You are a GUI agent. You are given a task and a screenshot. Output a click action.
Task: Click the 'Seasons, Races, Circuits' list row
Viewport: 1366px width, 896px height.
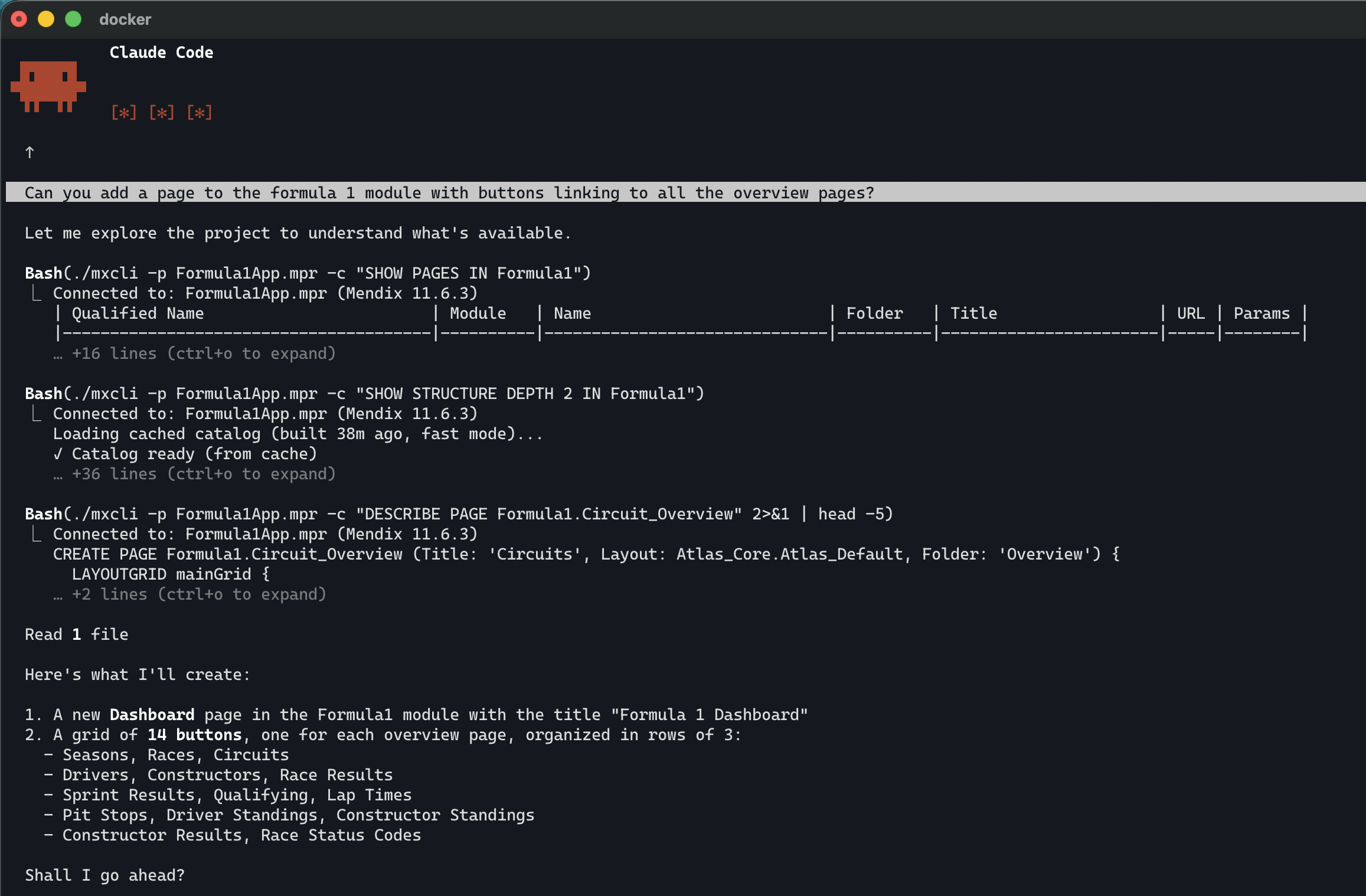pyautogui.click(x=166, y=755)
